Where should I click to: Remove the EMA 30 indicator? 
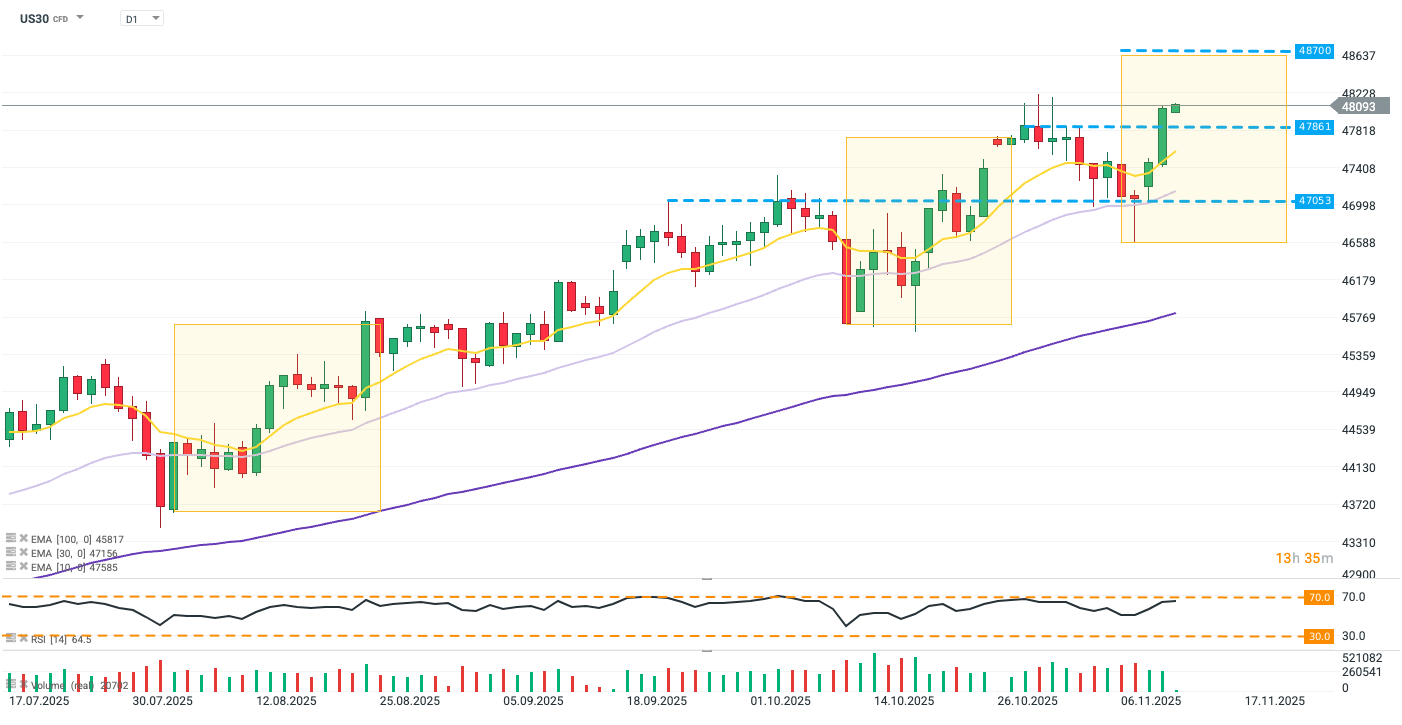(x=23, y=552)
